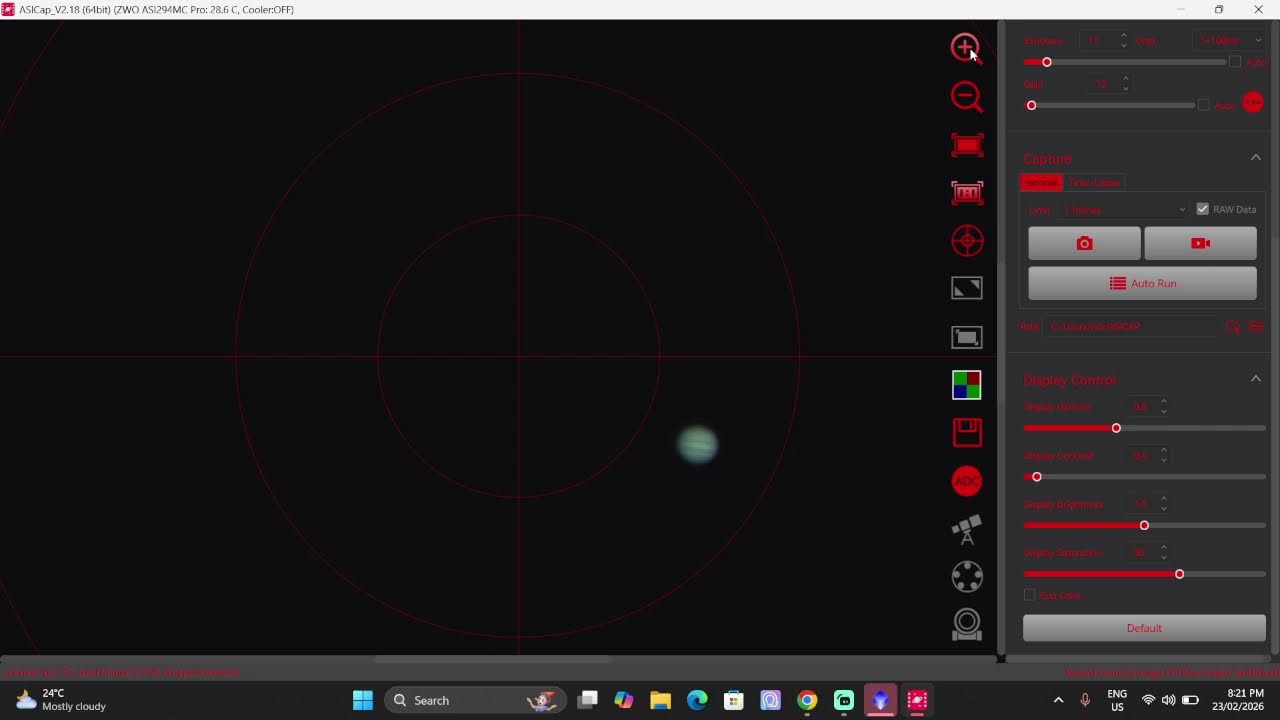Click the Display Gamma slider handle
The height and width of the screenshot is (720, 1280).
click(1116, 428)
